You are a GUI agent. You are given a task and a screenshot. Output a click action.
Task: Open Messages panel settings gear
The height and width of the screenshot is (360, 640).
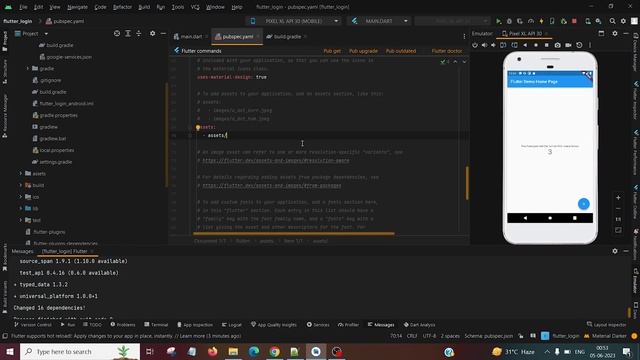615,251
